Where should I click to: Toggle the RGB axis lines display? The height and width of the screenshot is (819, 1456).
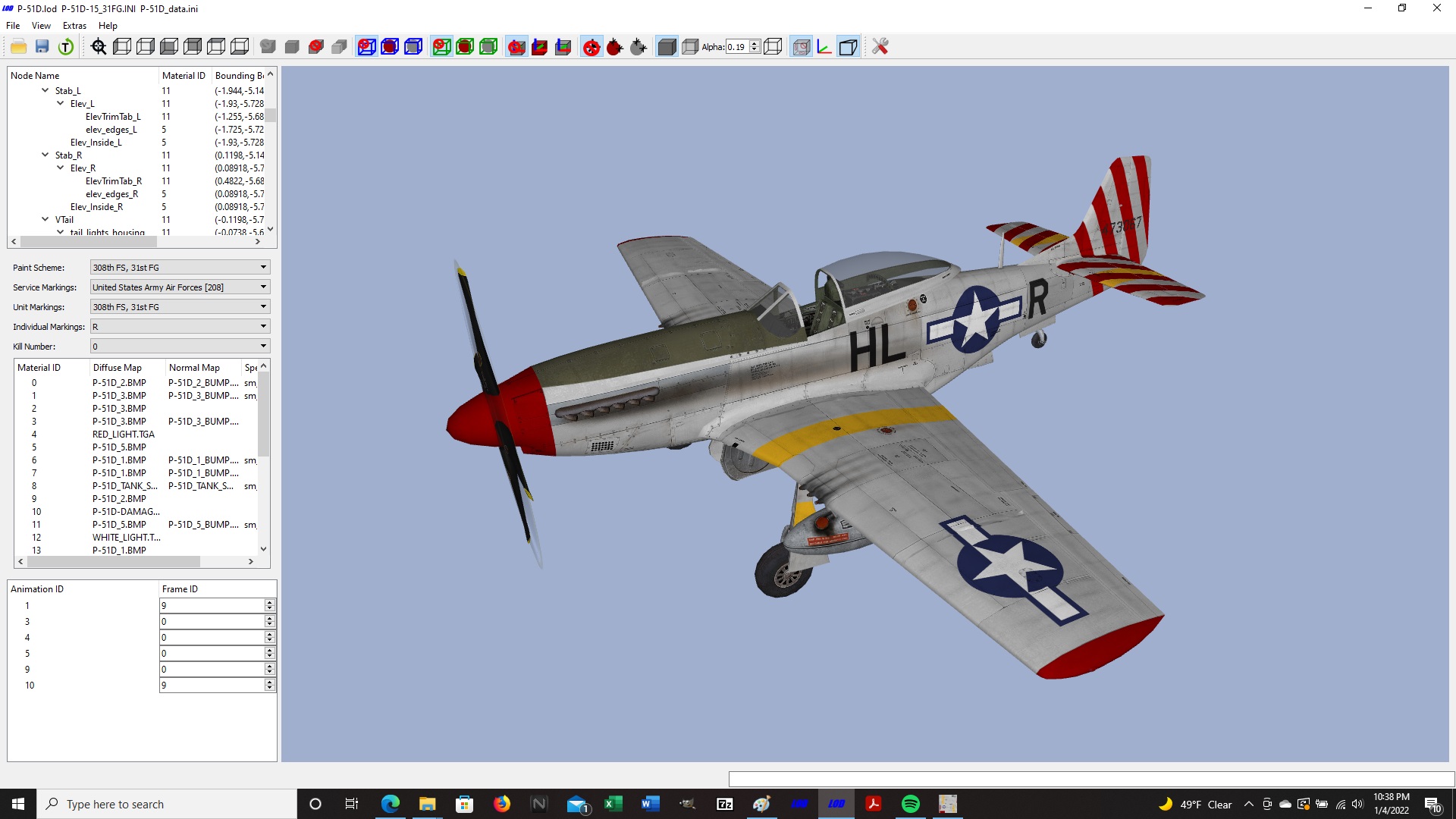(x=824, y=47)
